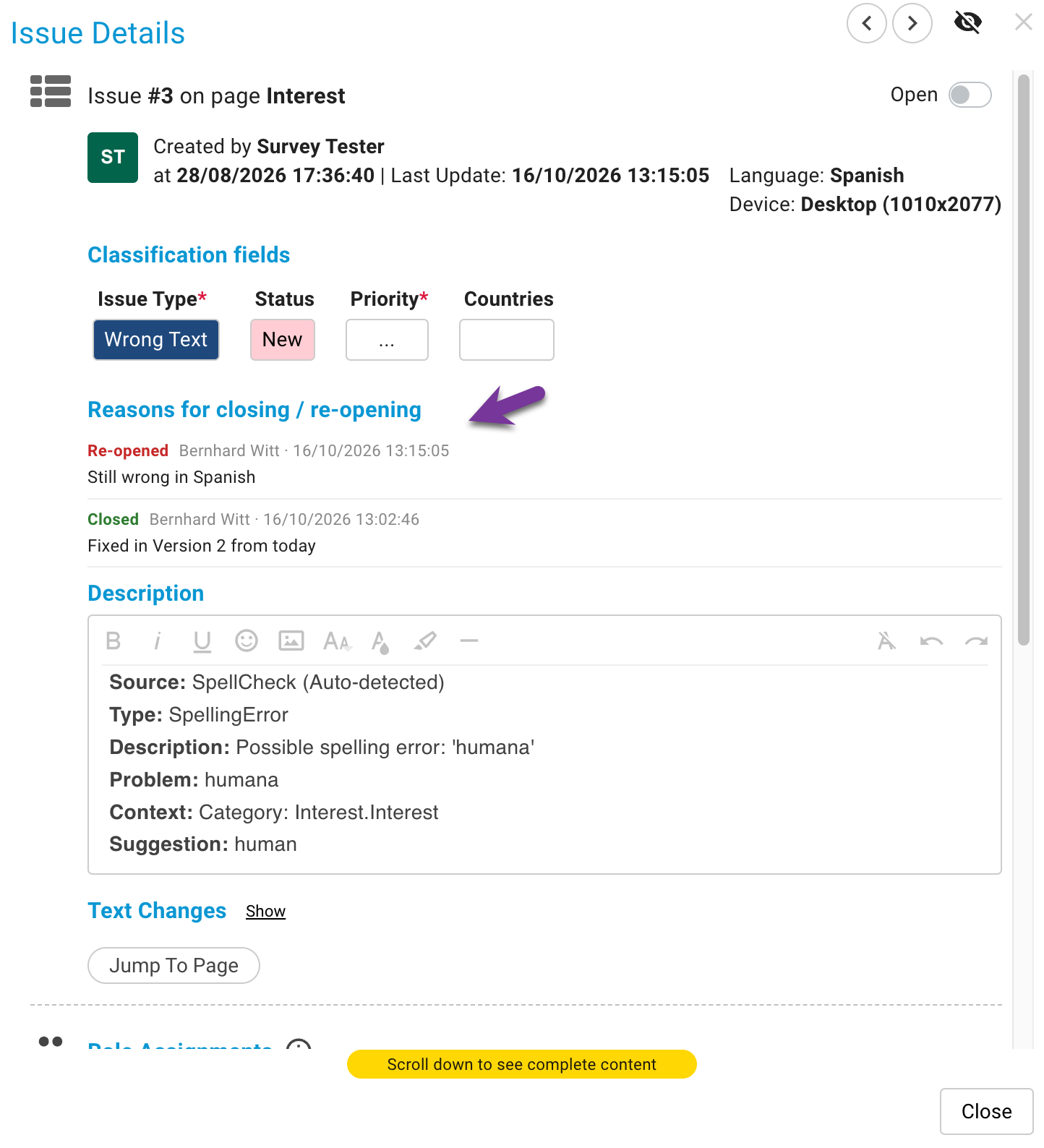Click the Close button
This screenshot has height=1148, width=1044.
[x=986, y=1112]
